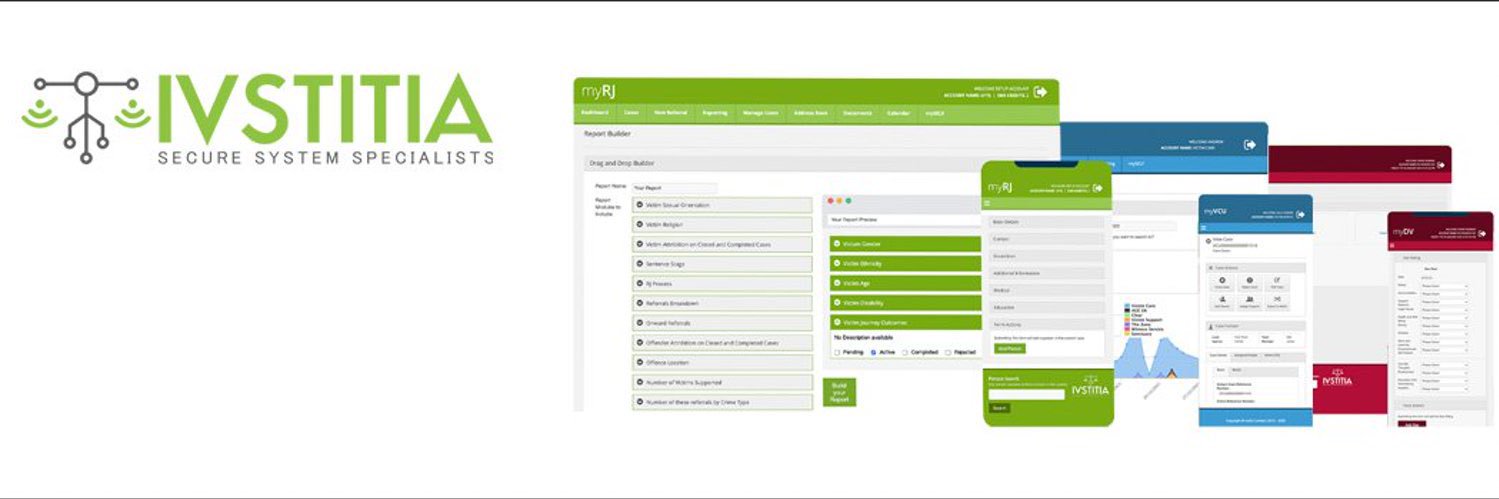Click the plus icon beside Onward Referrals

click(x=640, y=323)
